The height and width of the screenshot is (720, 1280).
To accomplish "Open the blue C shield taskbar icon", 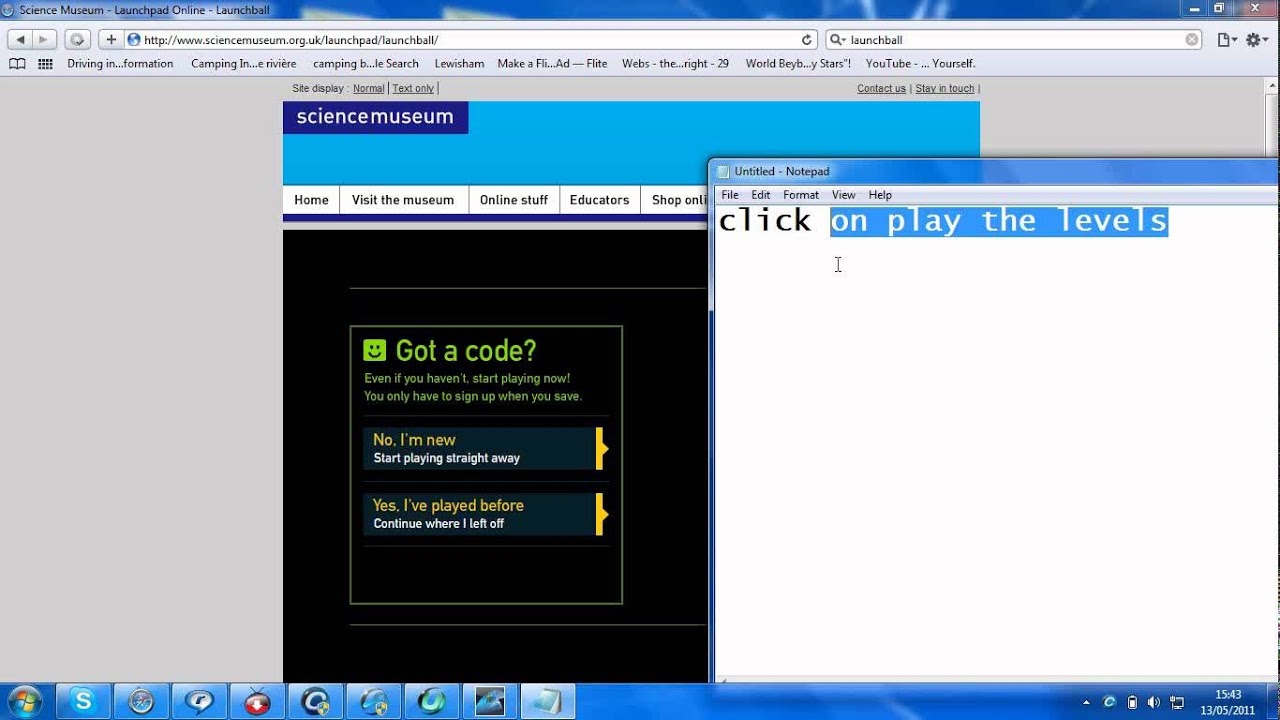I will [316, 702].
